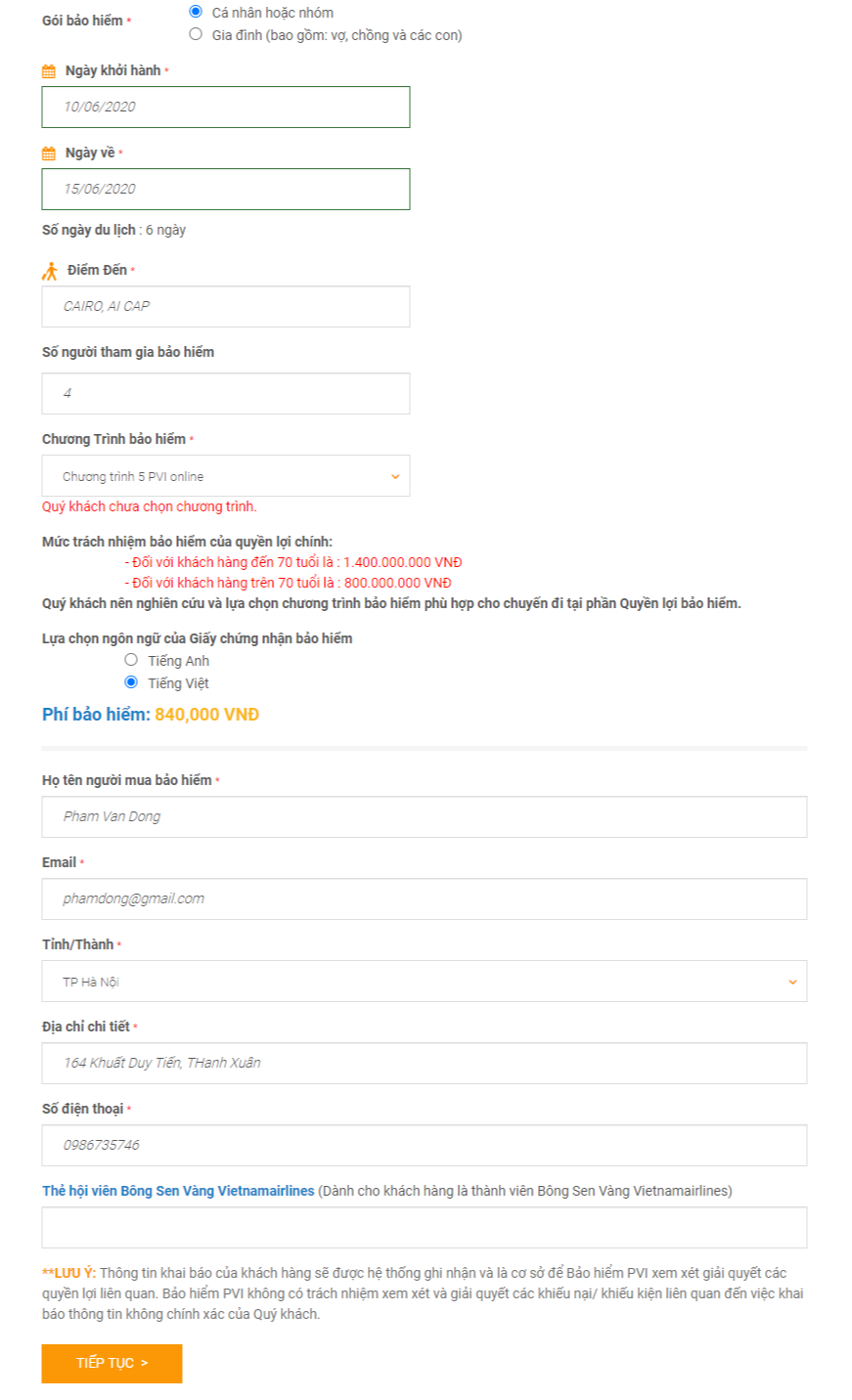This screenshot has height=1400, width=852.
Task: Click the departure date field 10/06/2020
Action: [x=225, y=107]
